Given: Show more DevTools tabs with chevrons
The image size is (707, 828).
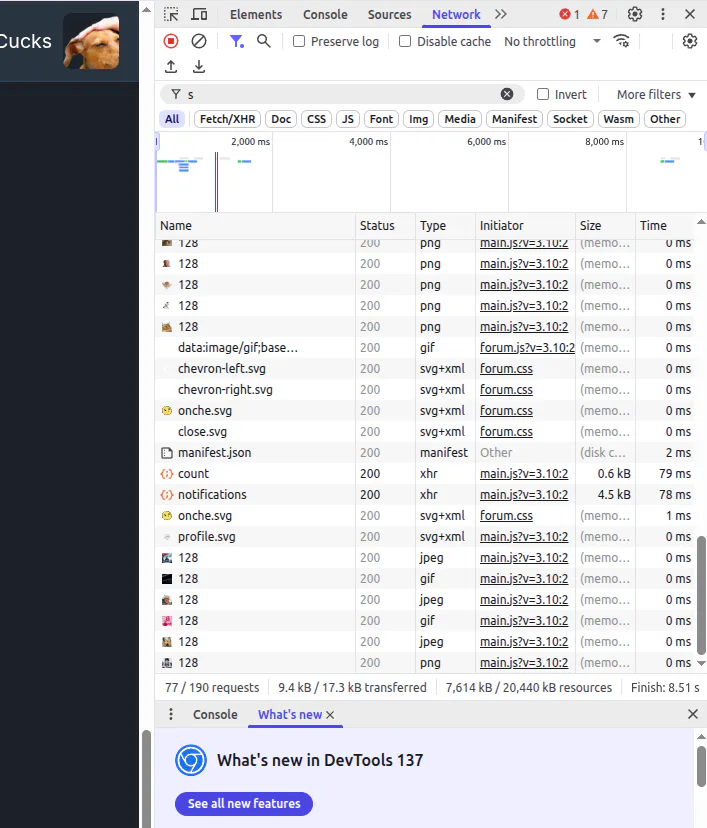Looking at the screenshot, I should pos(501,14).
